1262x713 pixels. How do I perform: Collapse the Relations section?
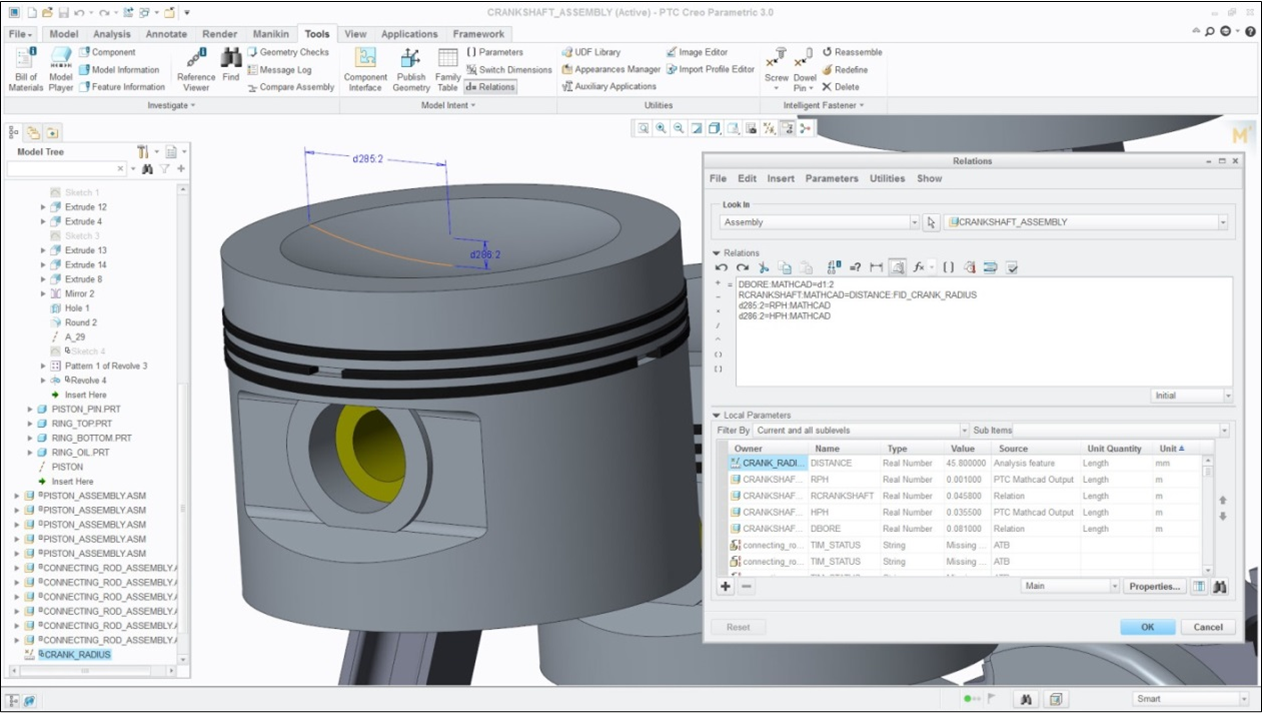(x=716, y=253)
